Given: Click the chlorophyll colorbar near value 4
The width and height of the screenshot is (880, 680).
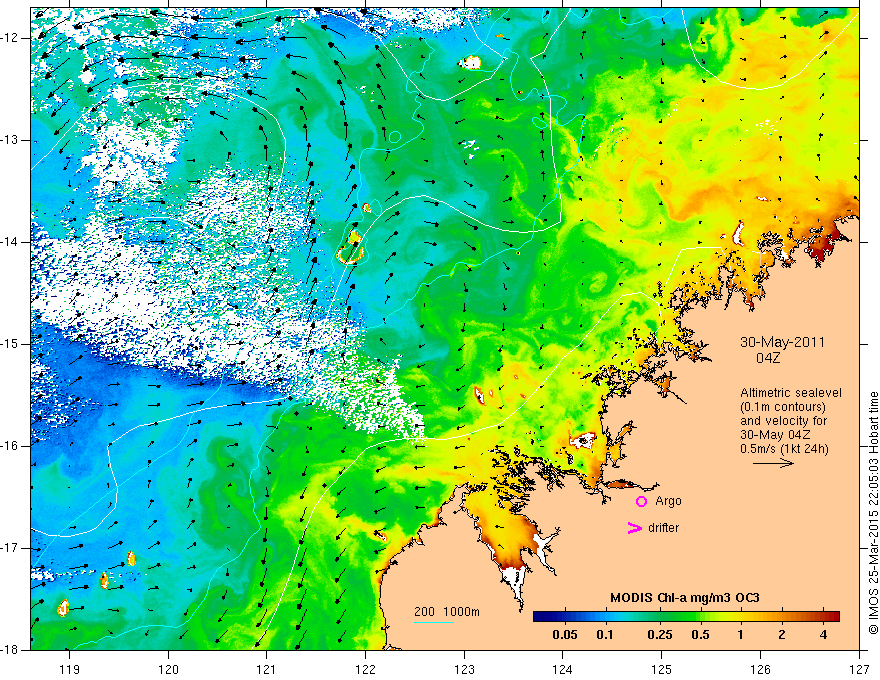Looking at the screenshot, I should [823, 616].
